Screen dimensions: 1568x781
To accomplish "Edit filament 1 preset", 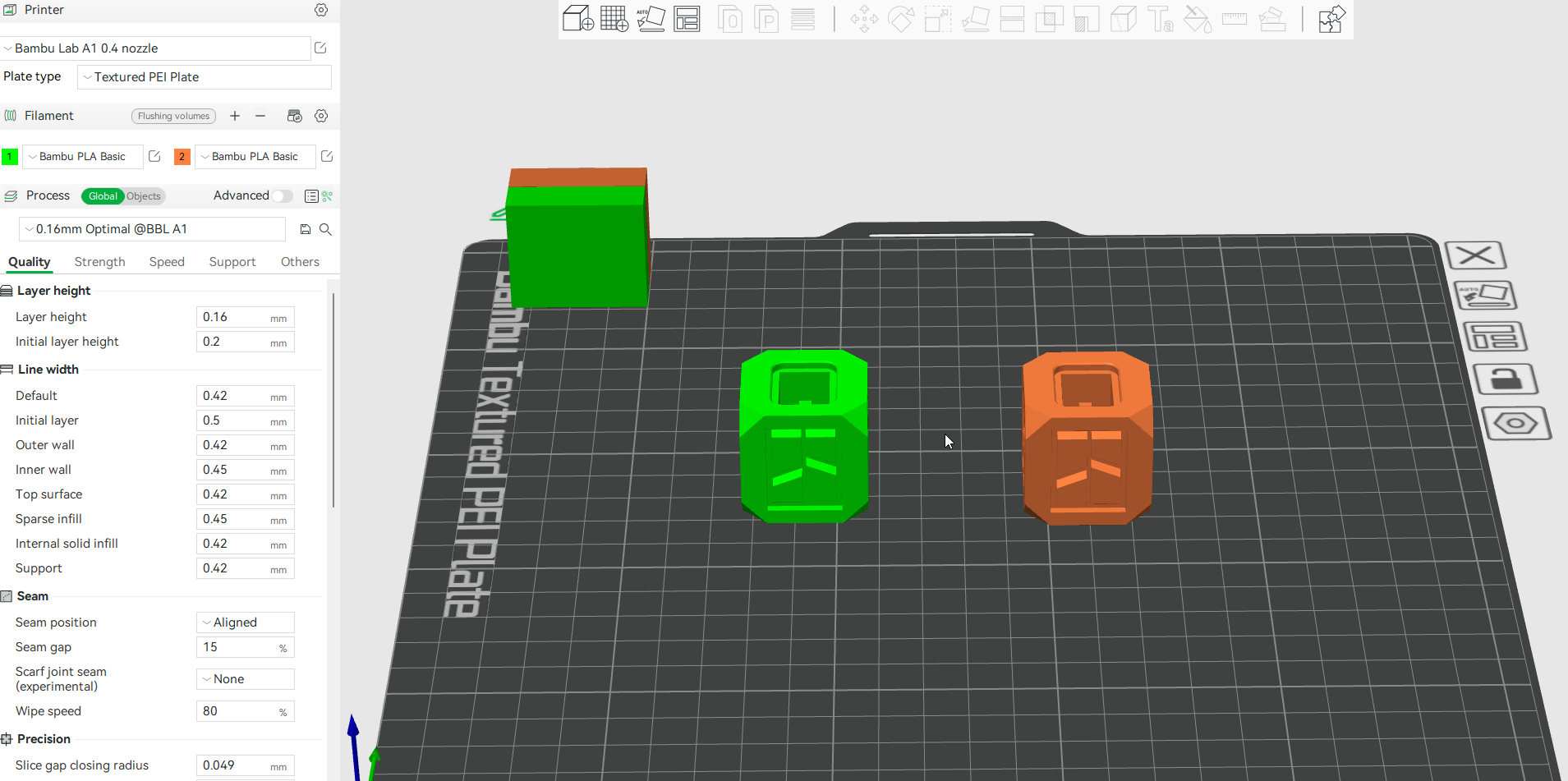I will [x=154, y=156].
